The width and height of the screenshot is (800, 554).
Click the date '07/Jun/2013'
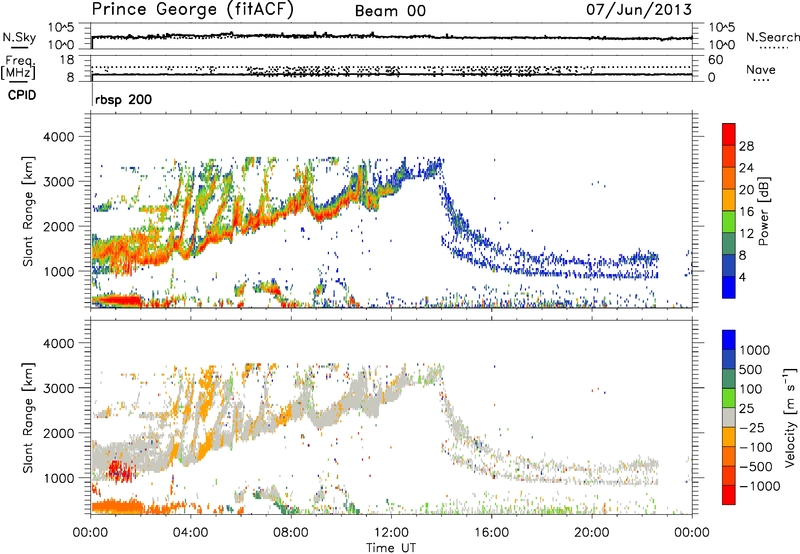click(639, 10)
